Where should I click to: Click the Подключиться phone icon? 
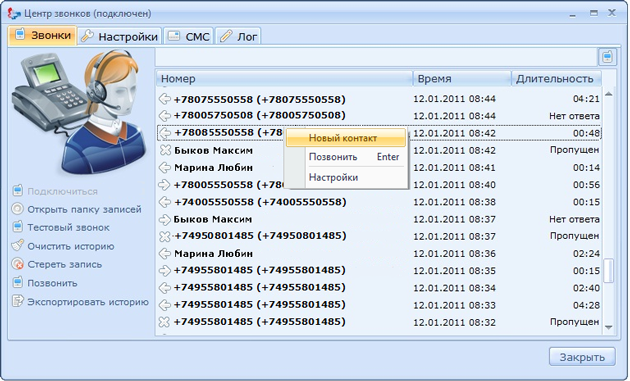coord(18,190)
